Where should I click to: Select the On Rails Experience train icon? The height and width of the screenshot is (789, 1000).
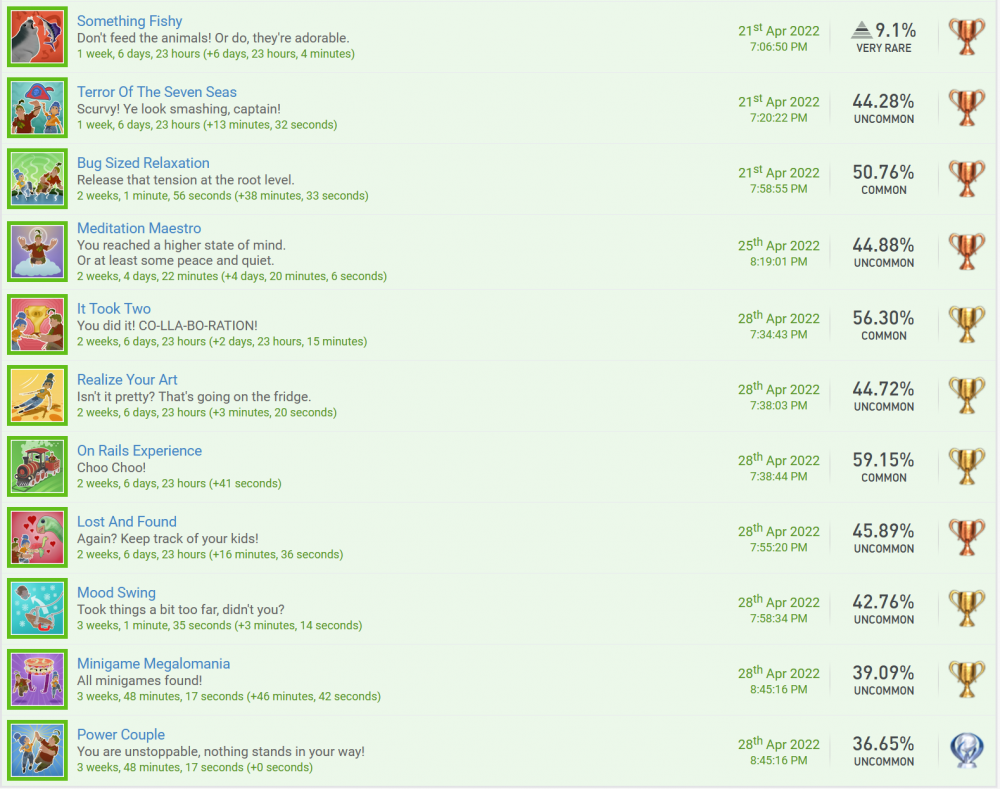click(38, 466)
